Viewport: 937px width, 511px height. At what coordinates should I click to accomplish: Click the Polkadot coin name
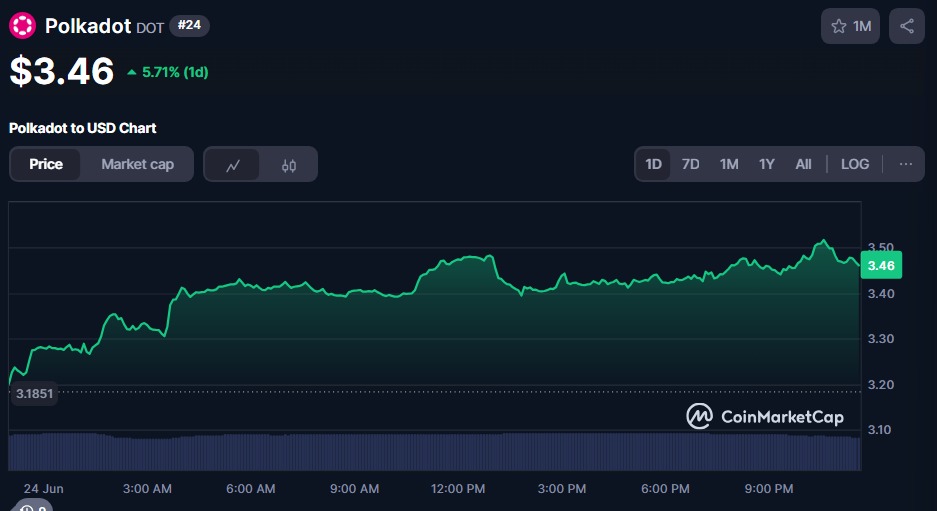click(x=88, y=26)
